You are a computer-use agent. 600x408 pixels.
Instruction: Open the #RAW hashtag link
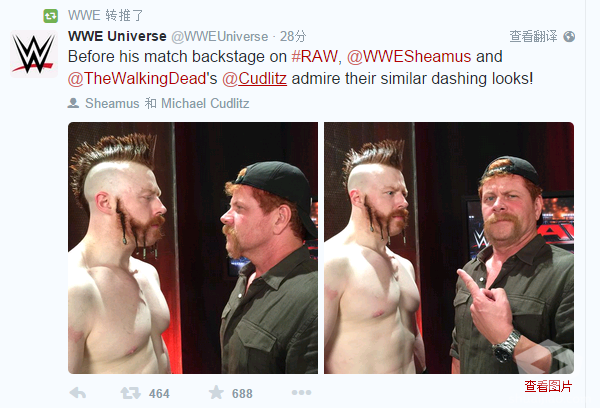point(314,57)
